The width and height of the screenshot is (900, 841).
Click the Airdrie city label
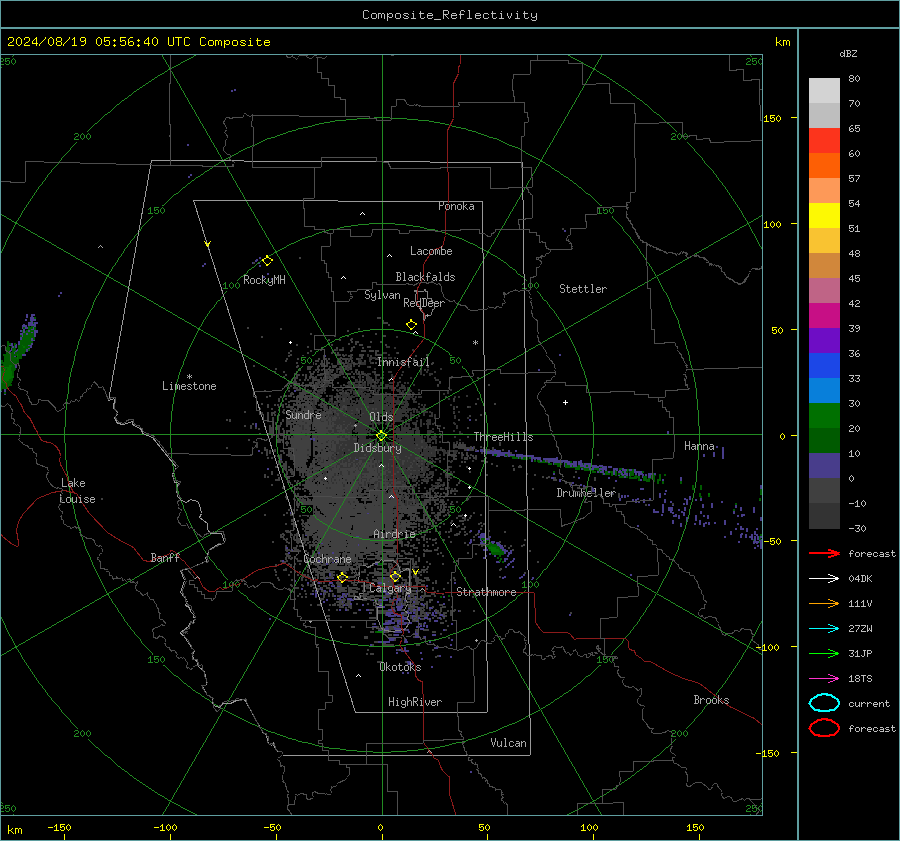click(394, 534)
